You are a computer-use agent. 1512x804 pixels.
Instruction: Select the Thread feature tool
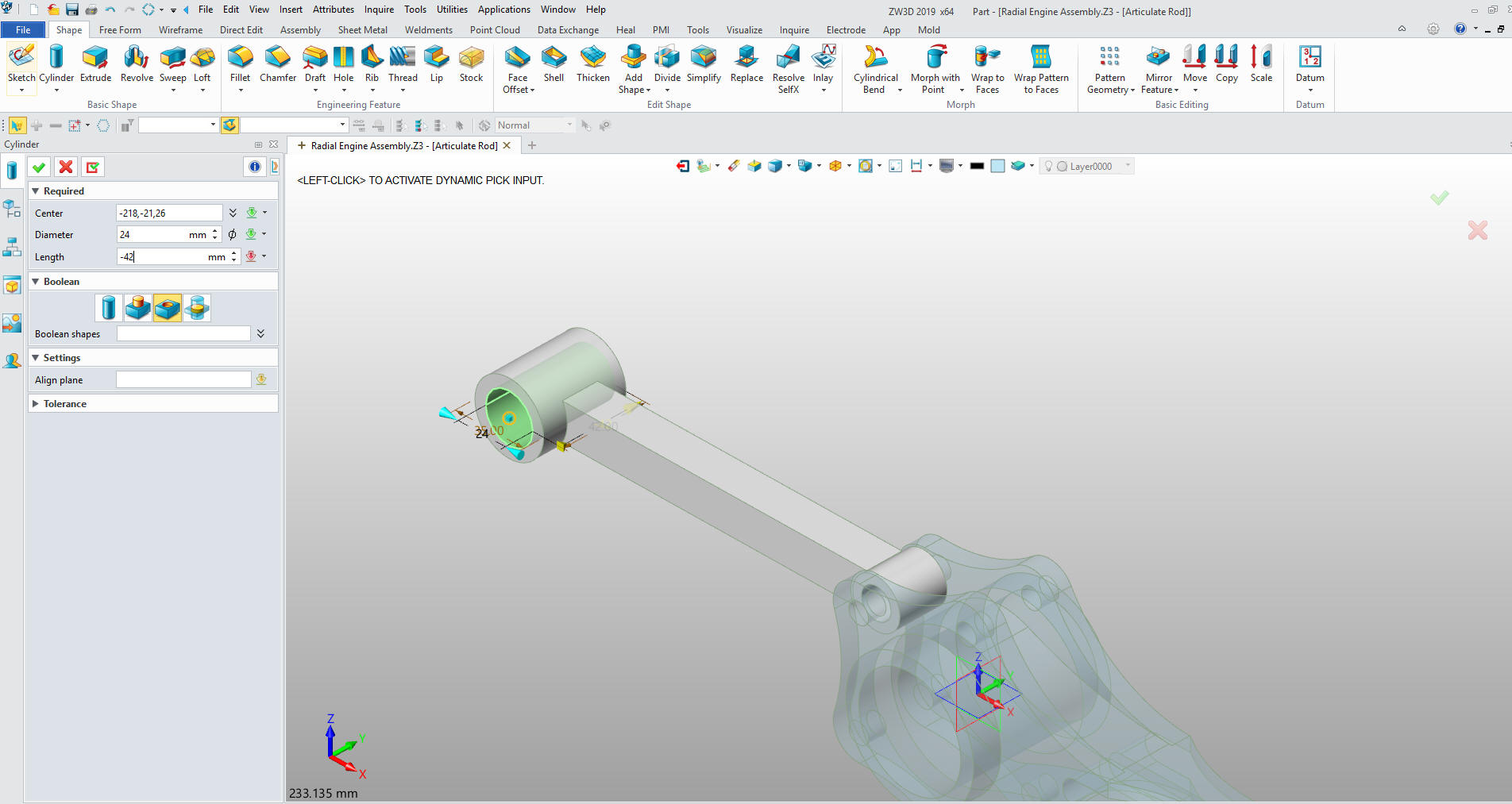(x=403, y=64)
